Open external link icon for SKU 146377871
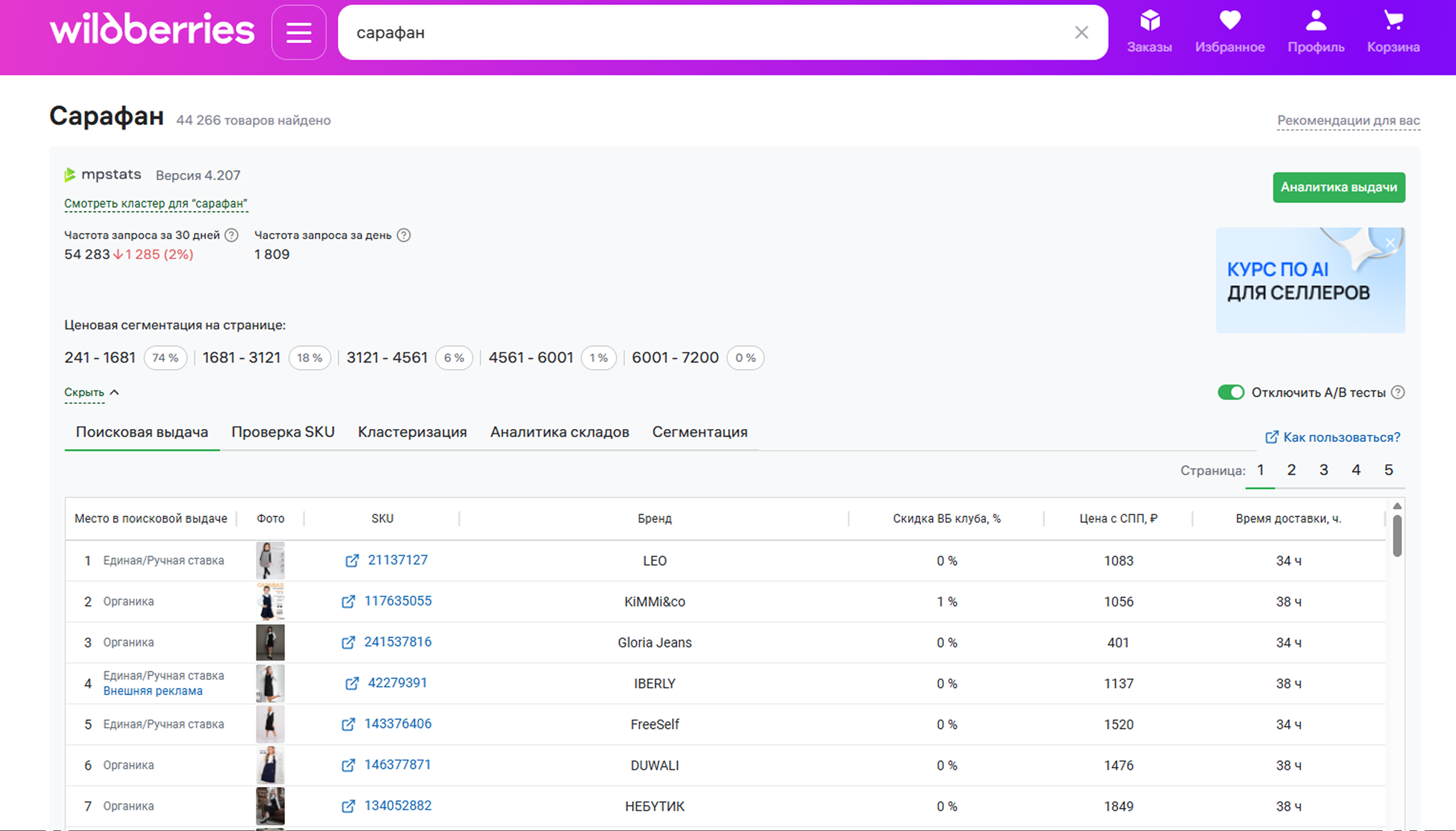1456x831 pixels. coord(349,765)
